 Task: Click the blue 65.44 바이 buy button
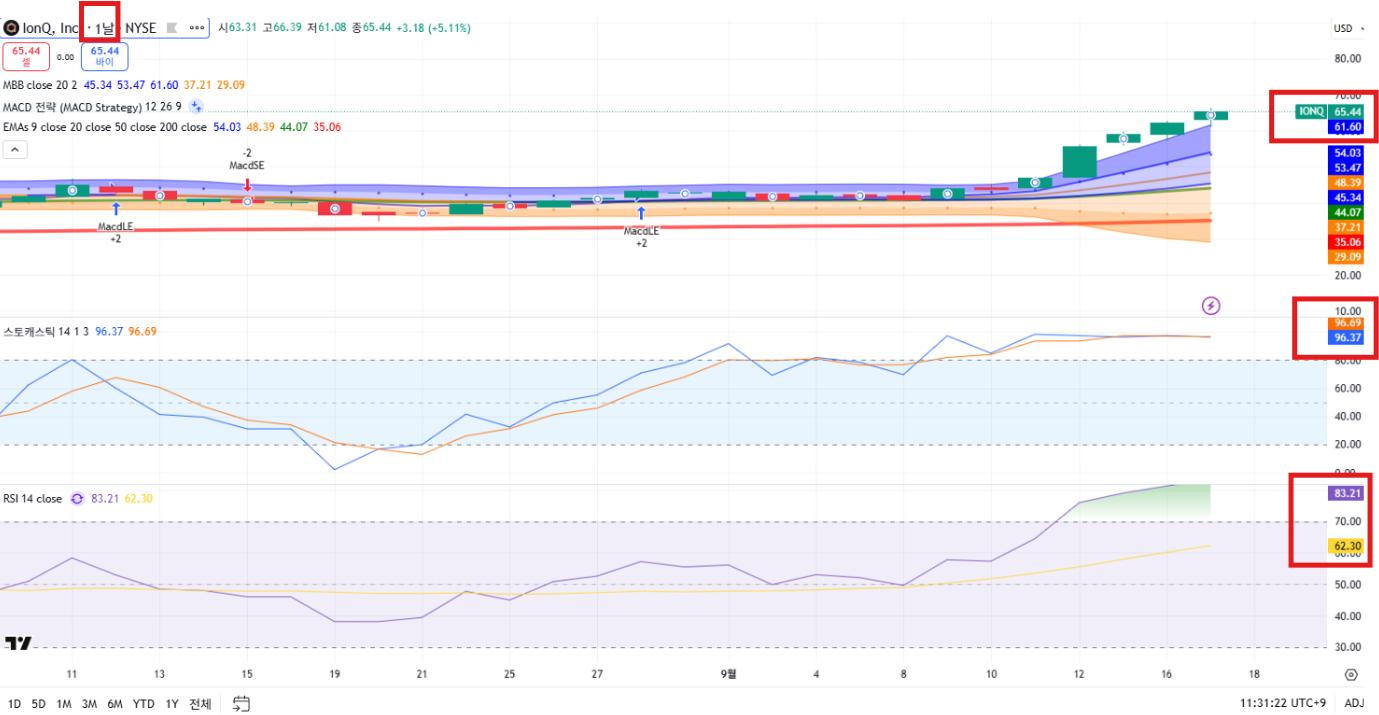(x=104, y=56)
